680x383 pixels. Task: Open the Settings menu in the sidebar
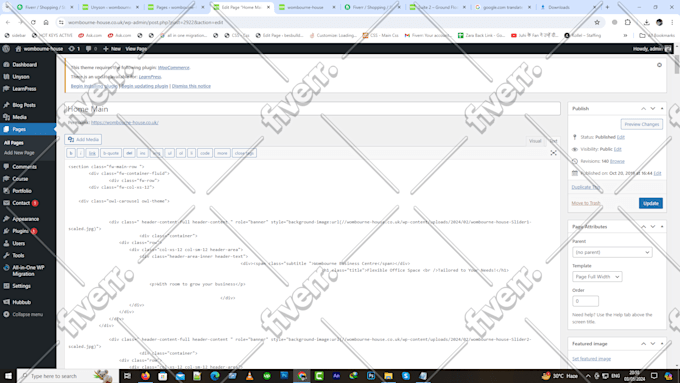pos(21,286)
